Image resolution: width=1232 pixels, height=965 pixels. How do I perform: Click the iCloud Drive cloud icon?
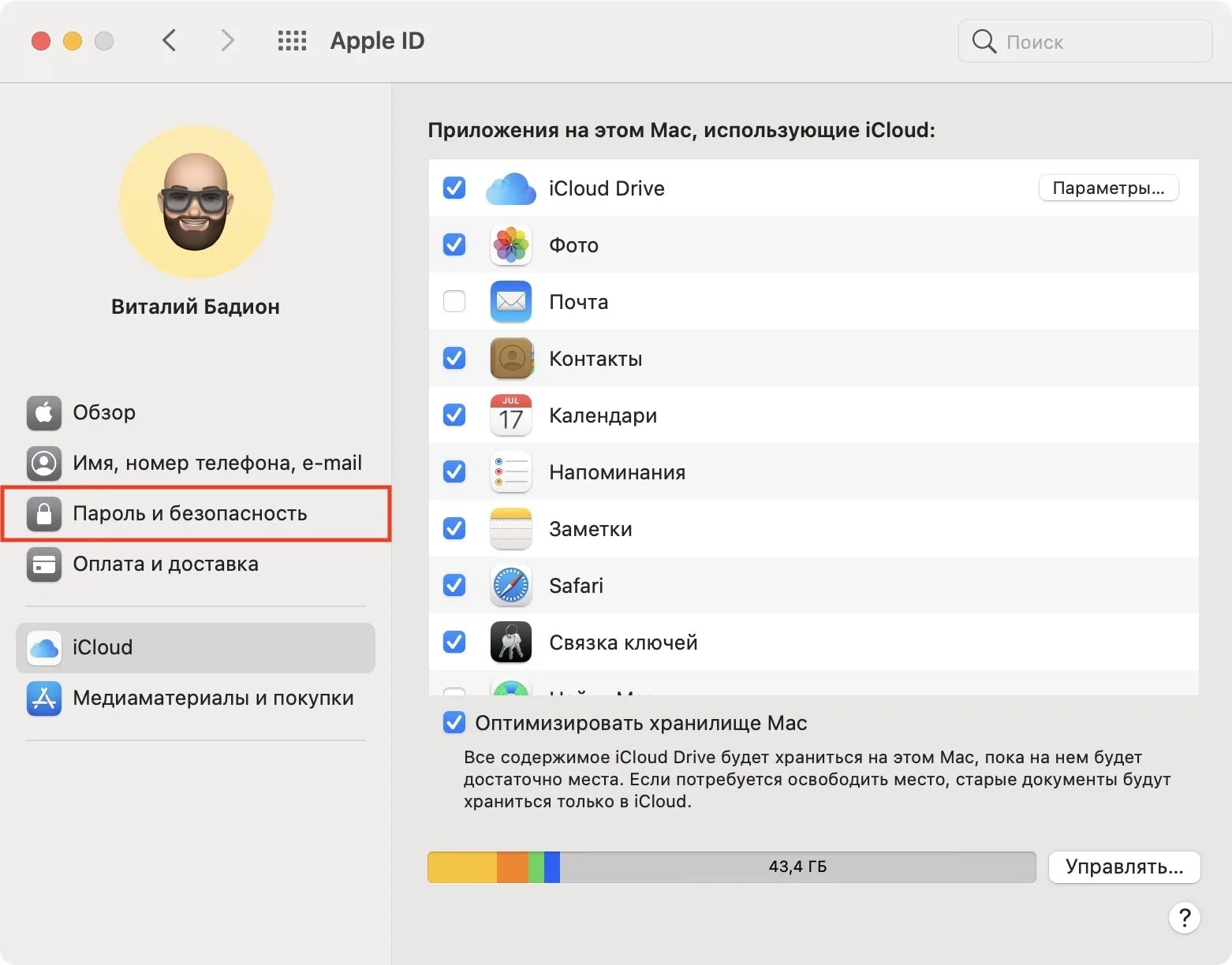coord(511,188)
